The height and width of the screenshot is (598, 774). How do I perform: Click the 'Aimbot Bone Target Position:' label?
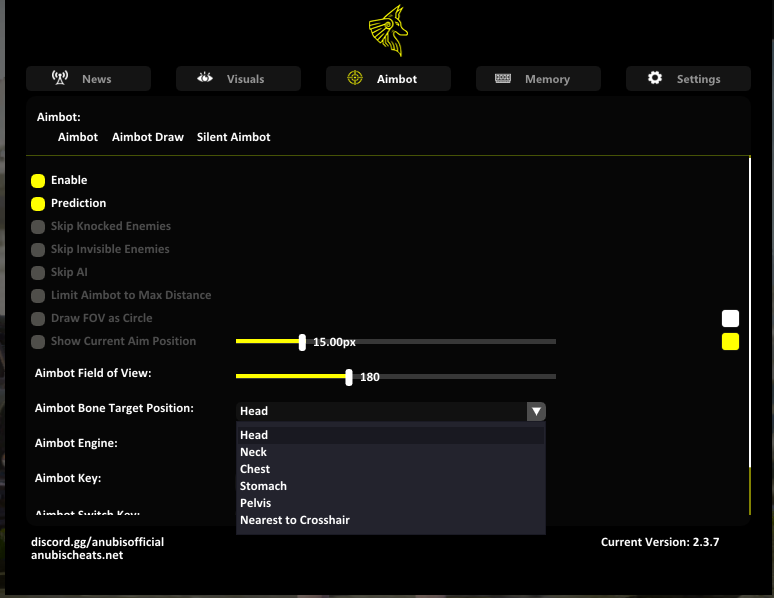pyautogui.click(x=114, y=408)
